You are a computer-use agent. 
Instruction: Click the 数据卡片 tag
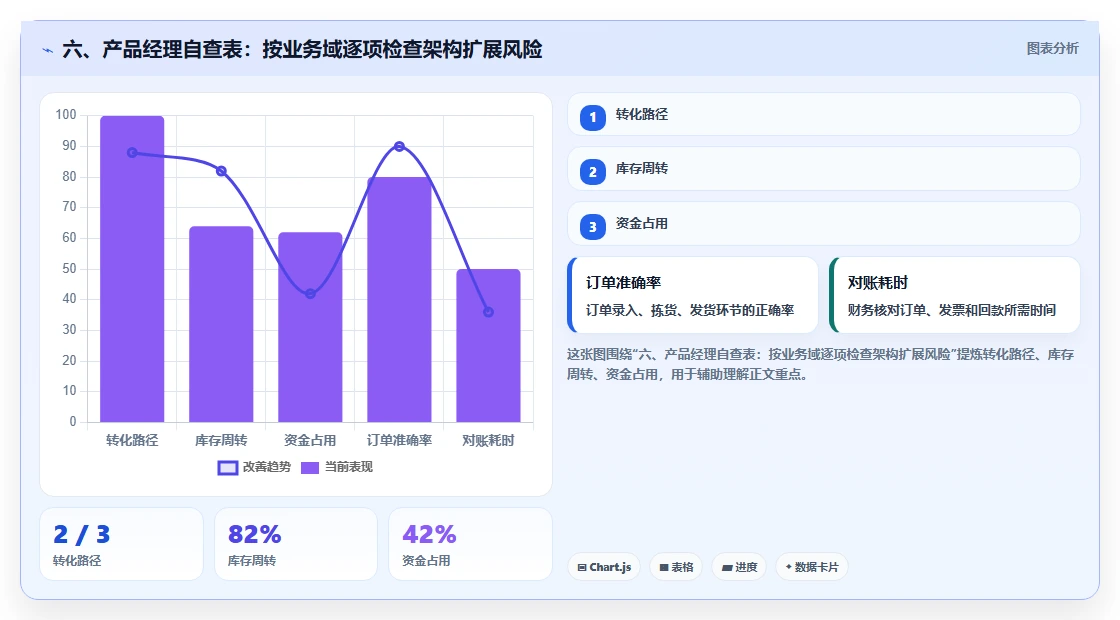(812, 567)
